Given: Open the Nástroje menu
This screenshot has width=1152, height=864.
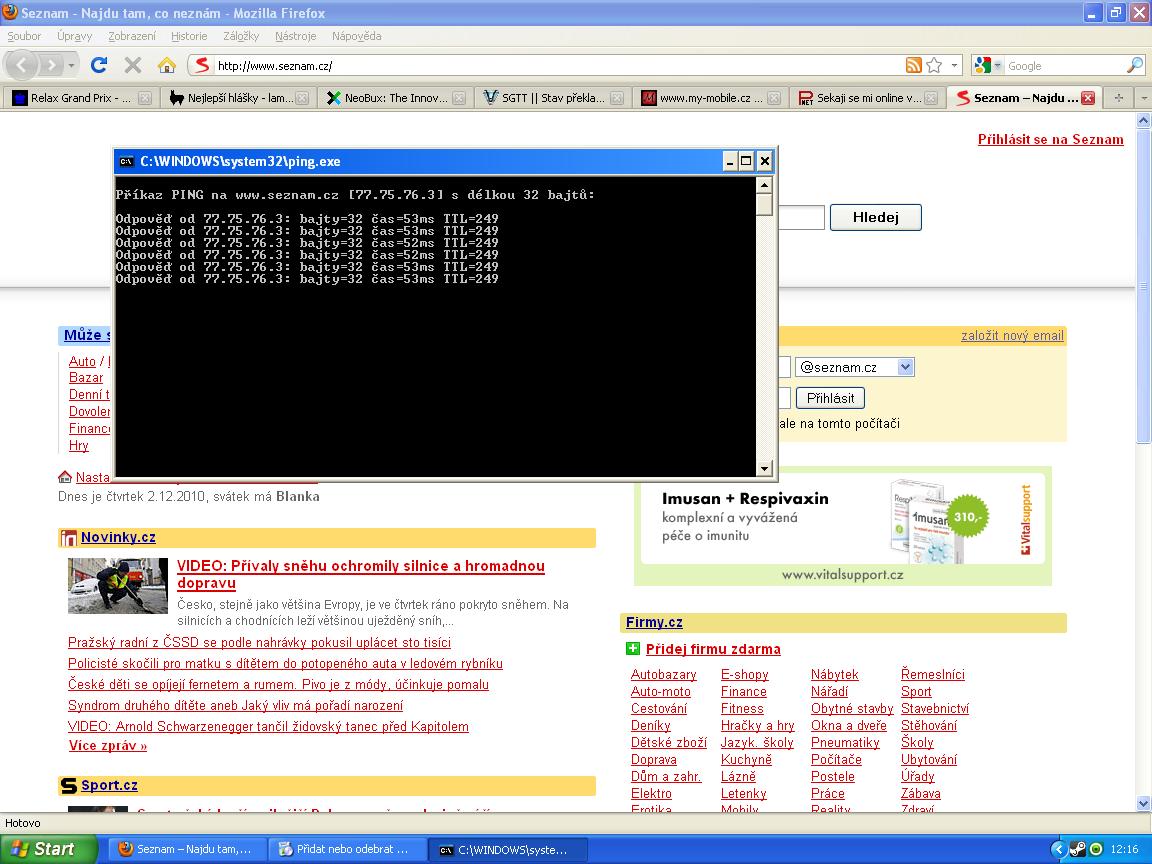Looking at the screenshot, I should pos(295,36).
